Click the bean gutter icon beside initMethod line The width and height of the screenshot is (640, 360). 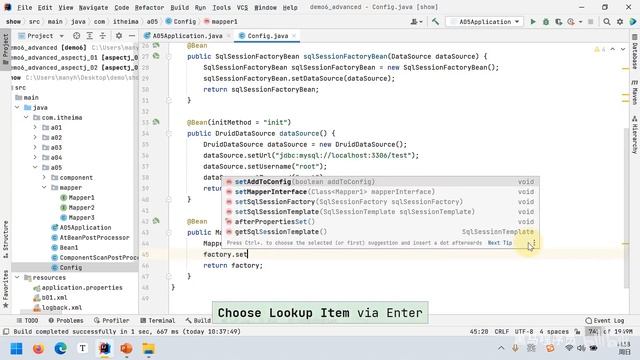pyautogui.click(x=156, y=122)
